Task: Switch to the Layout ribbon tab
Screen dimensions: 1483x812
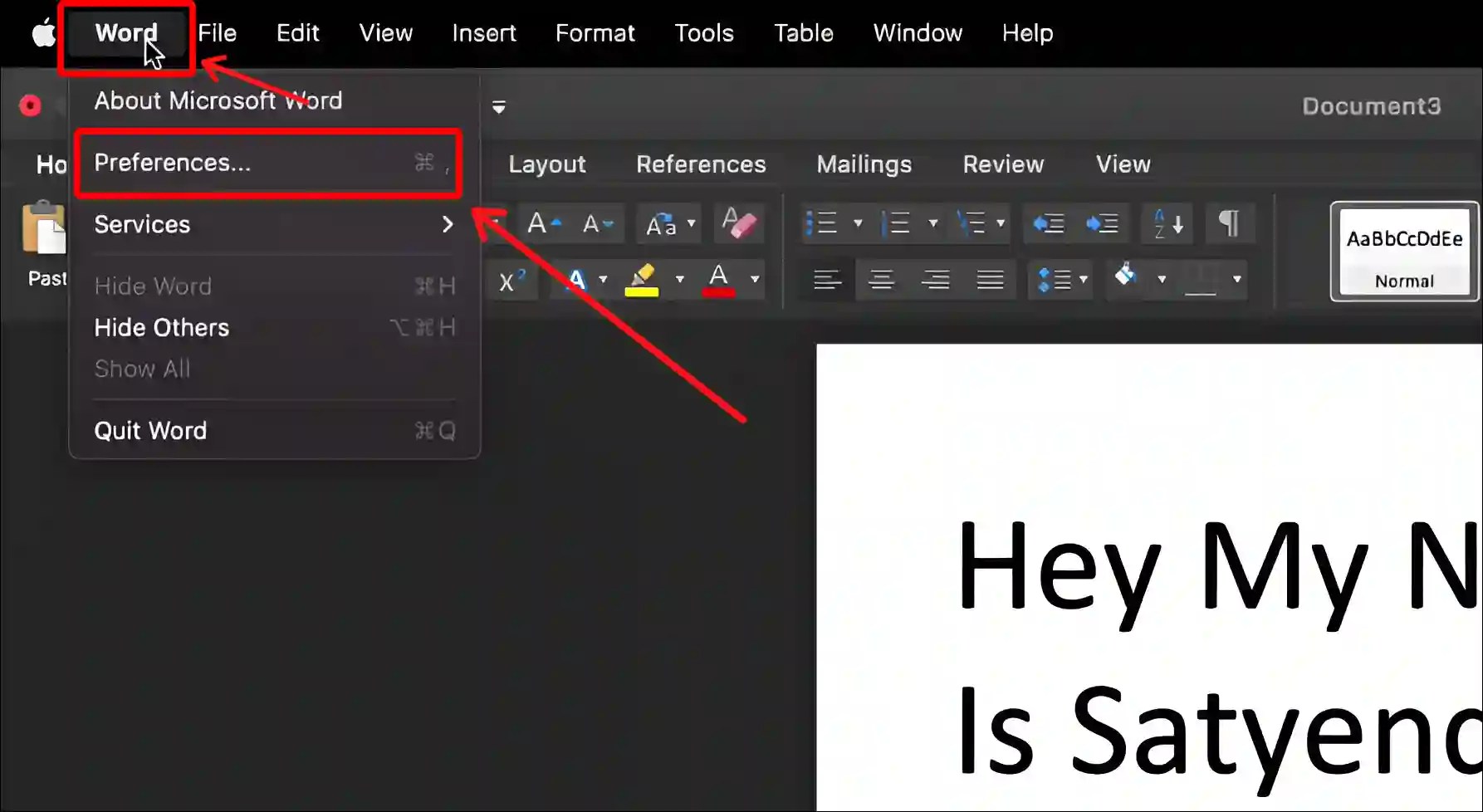Action: click(x=547, y=164)
